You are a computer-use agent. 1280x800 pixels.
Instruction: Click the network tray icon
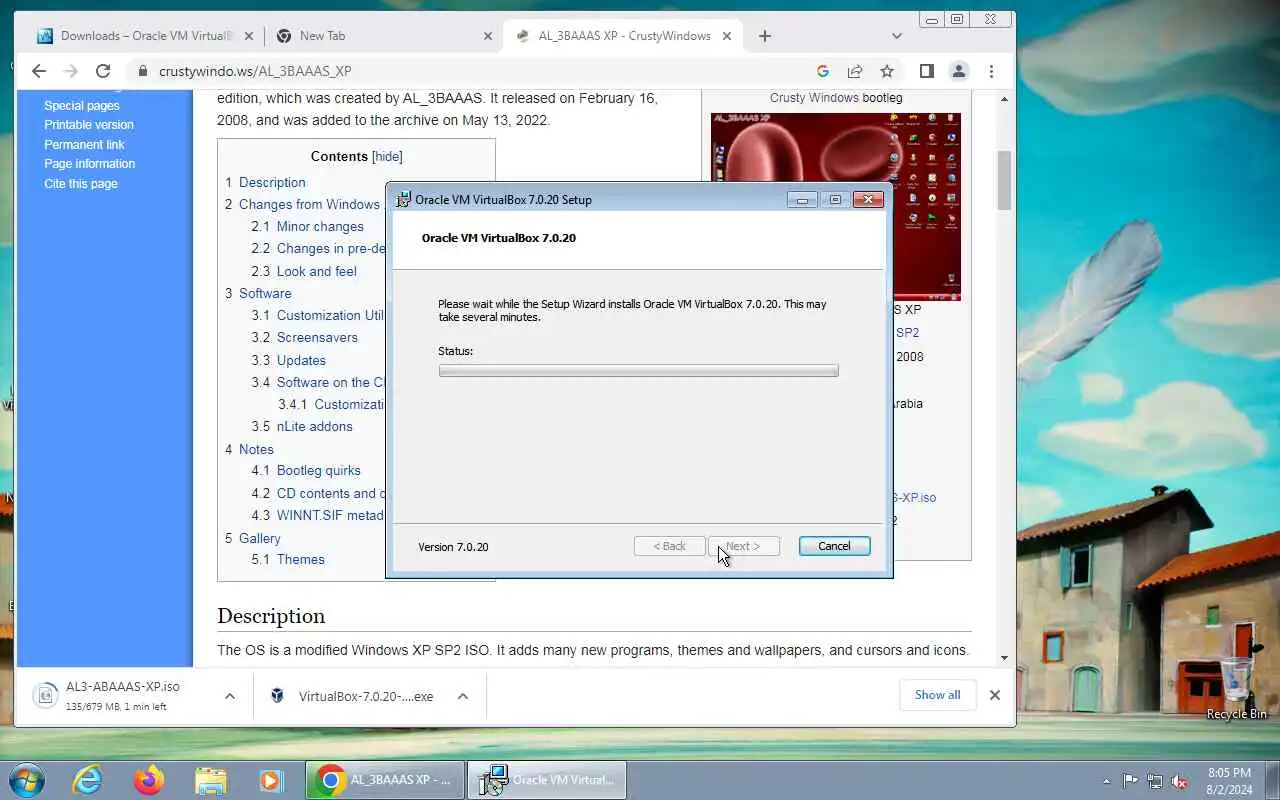click(1155, 781)
